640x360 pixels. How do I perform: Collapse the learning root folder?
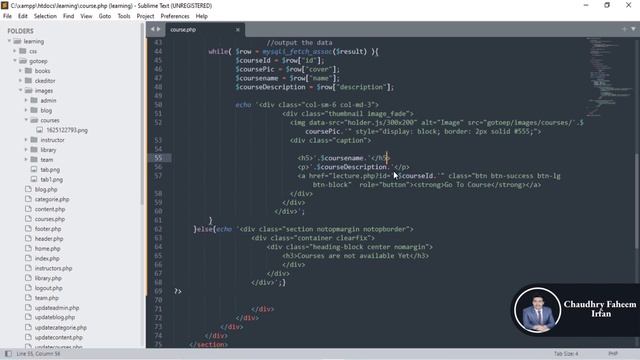tap(9, 41)
